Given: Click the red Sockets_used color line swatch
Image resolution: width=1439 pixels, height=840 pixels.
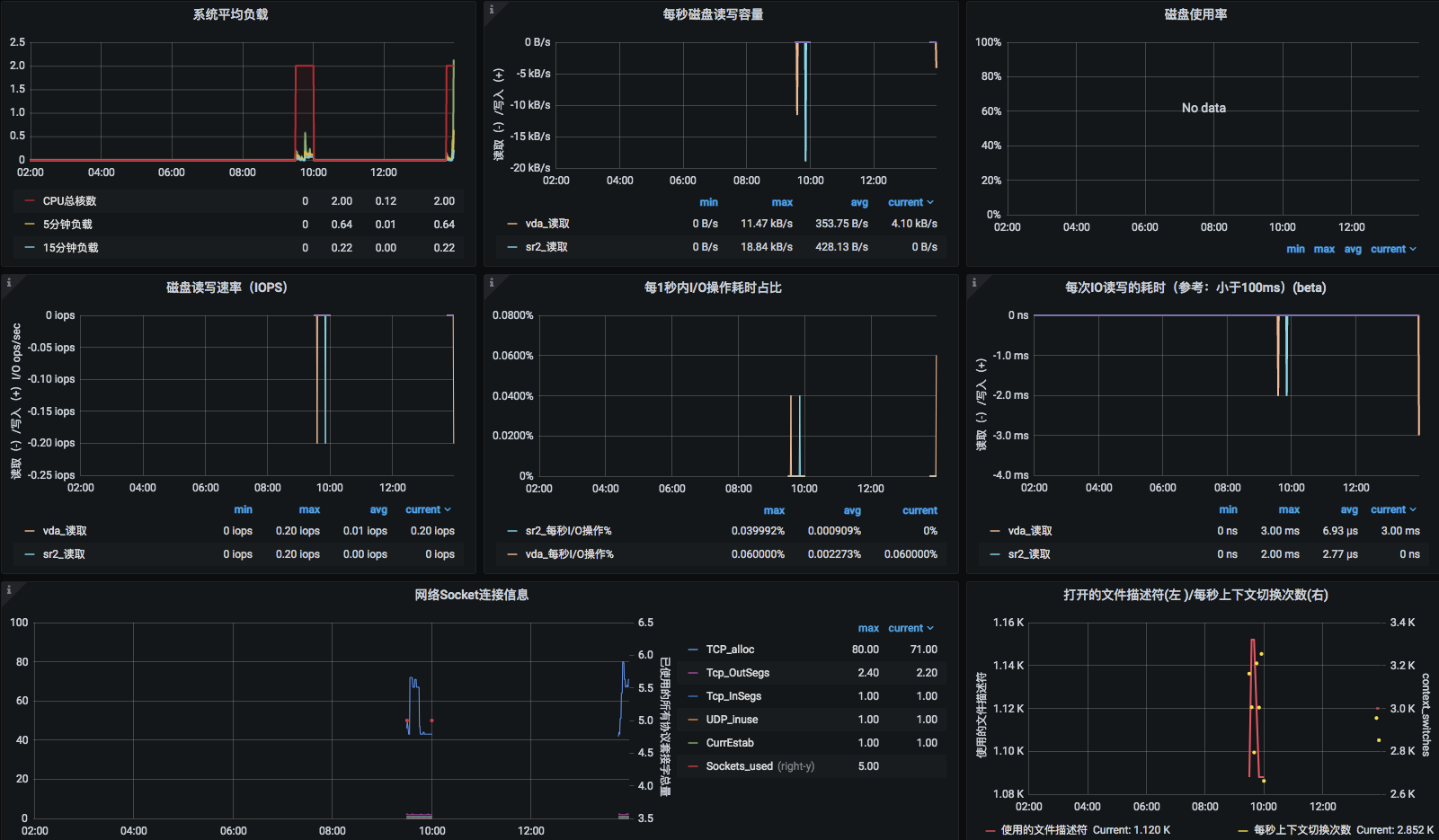Looking at the screenshot, I should 693,766.
